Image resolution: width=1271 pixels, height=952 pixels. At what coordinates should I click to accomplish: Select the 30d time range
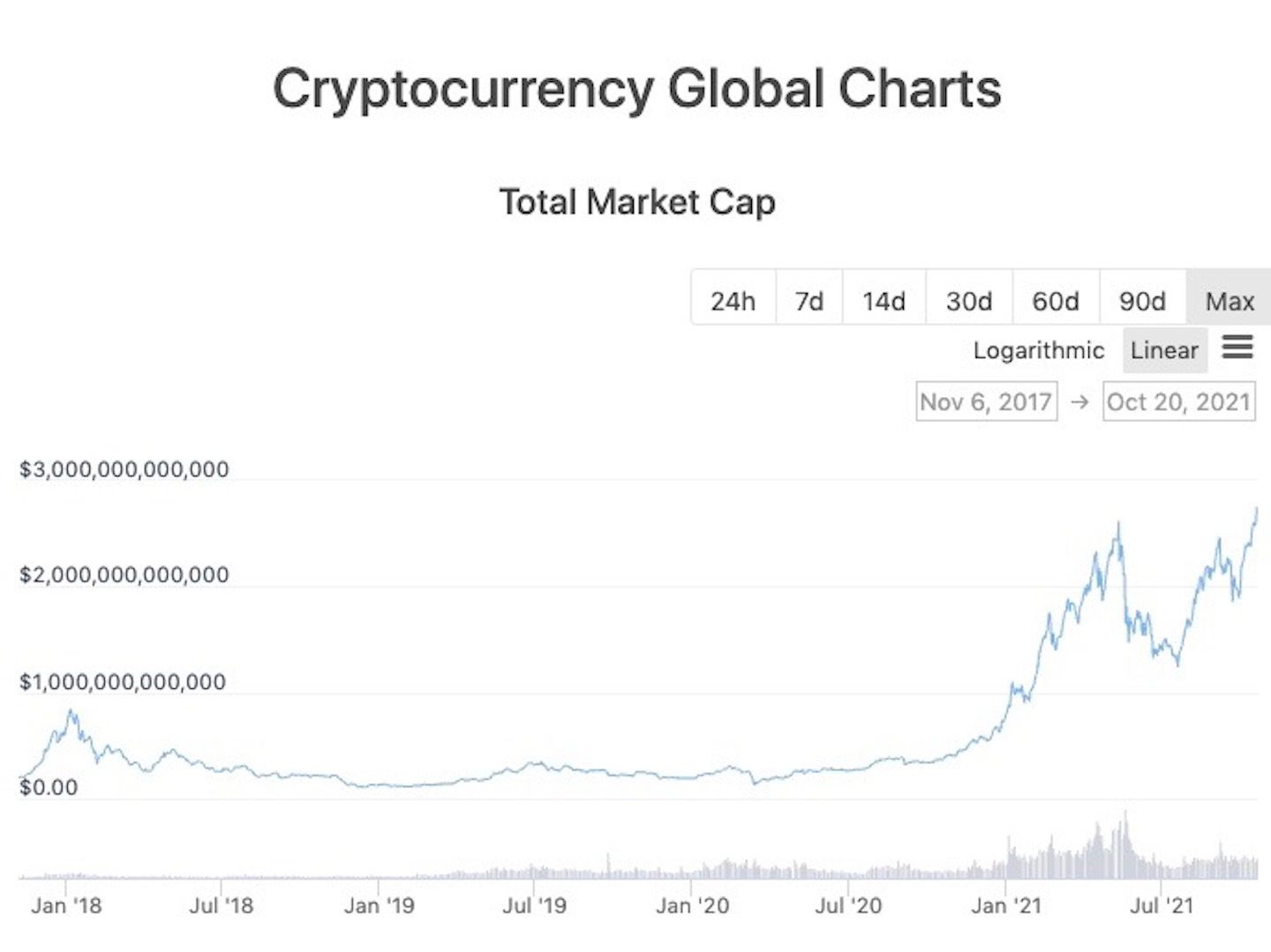pos(968,301)
